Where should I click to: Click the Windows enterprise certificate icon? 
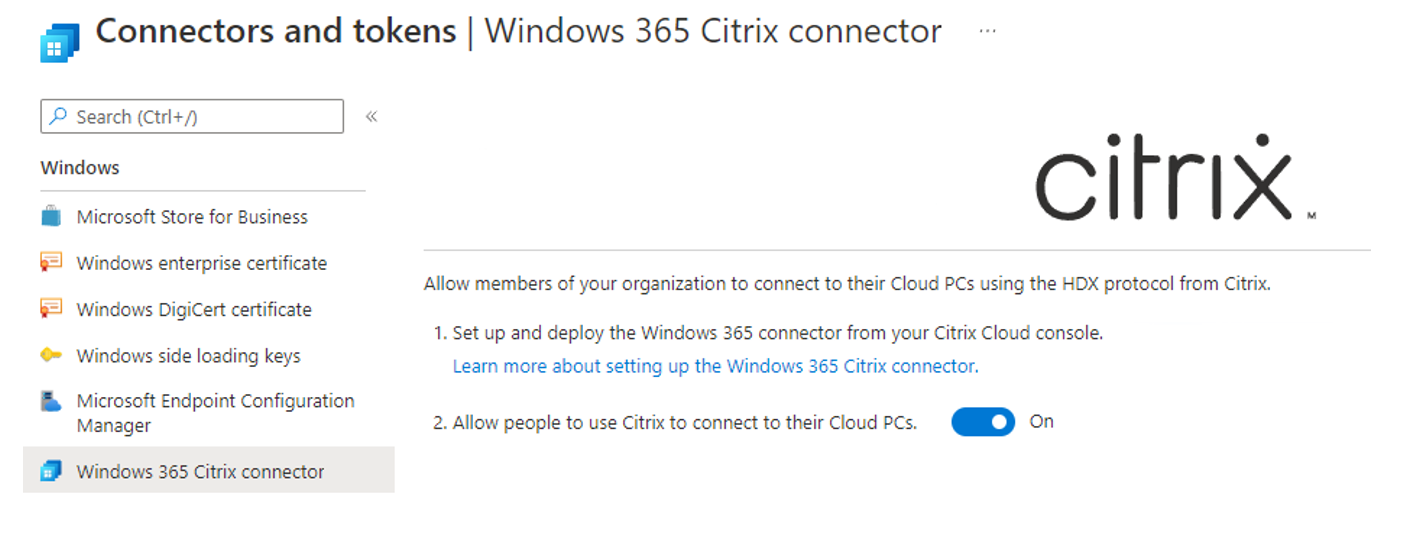click(x=51, y=263)
